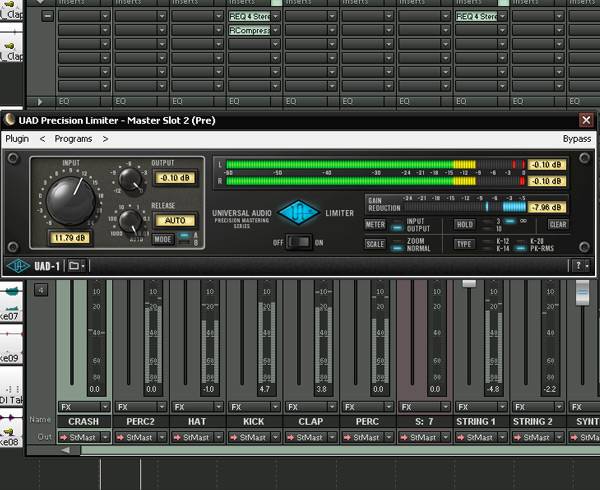Open the RCompressor insert on KICK
Viewport: 600px width, 490px height.
coord(249,30)
